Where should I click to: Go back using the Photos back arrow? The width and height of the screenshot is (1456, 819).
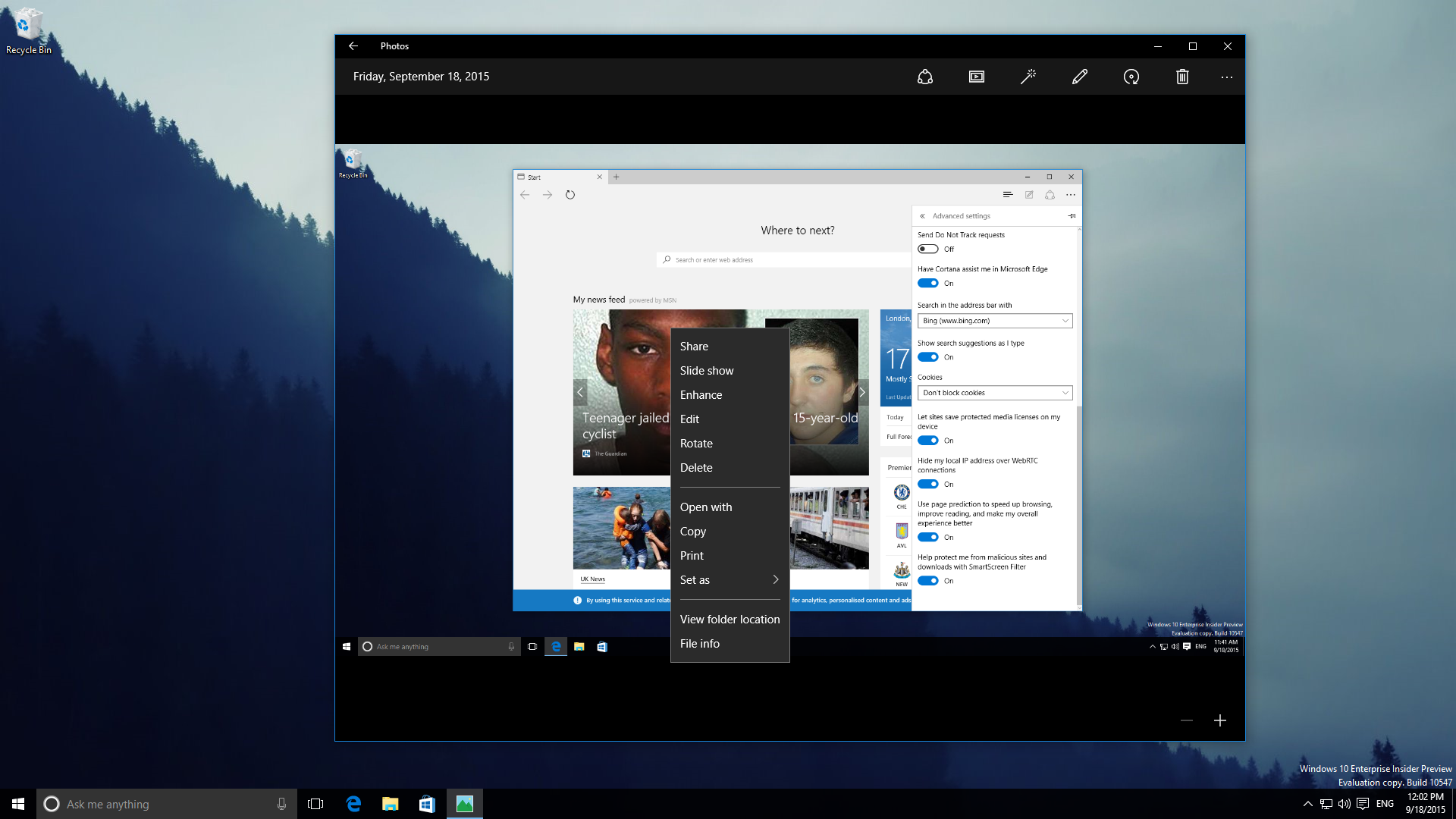click(x=353, y=46)
